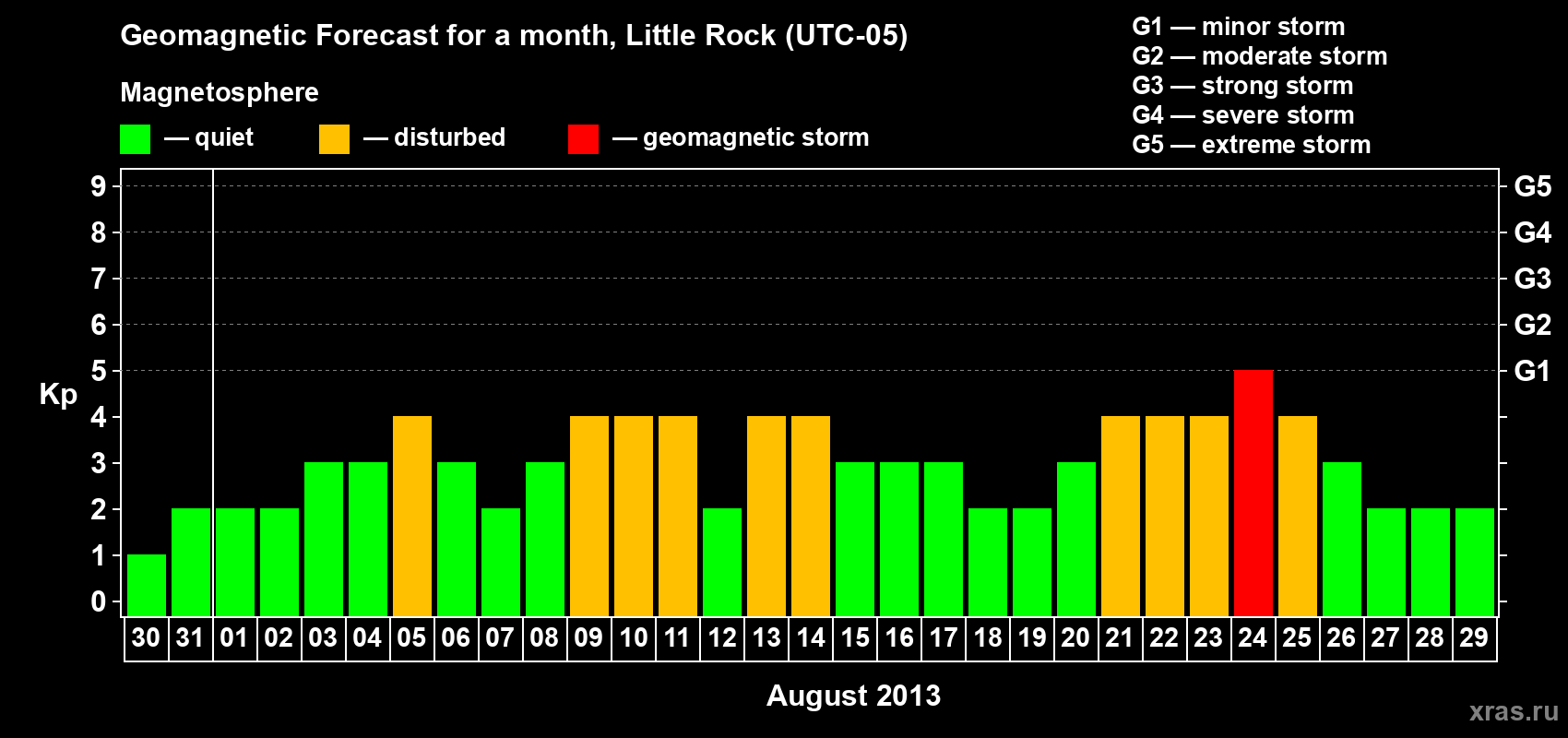Click the Kp axis label
Screen dimensions: 1568x738
[58, 395]
